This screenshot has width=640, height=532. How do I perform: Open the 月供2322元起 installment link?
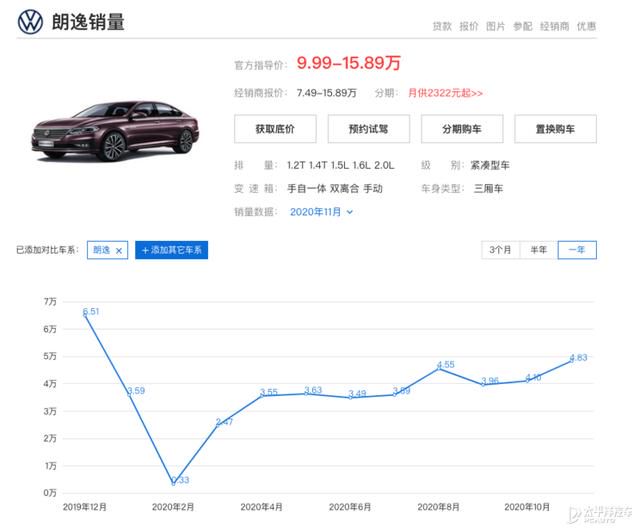[445, 93]
